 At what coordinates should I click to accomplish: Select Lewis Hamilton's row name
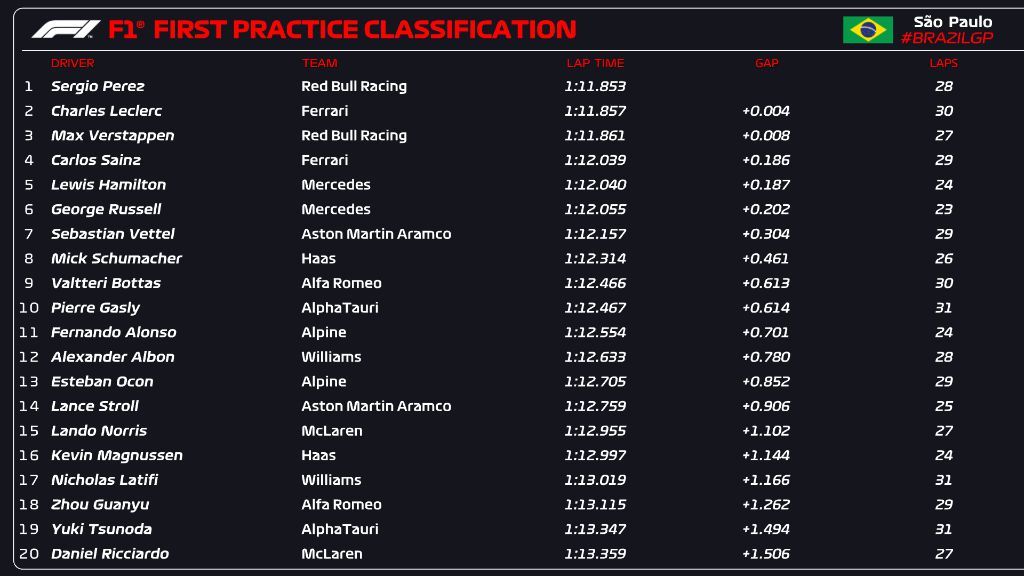(109, 185)
